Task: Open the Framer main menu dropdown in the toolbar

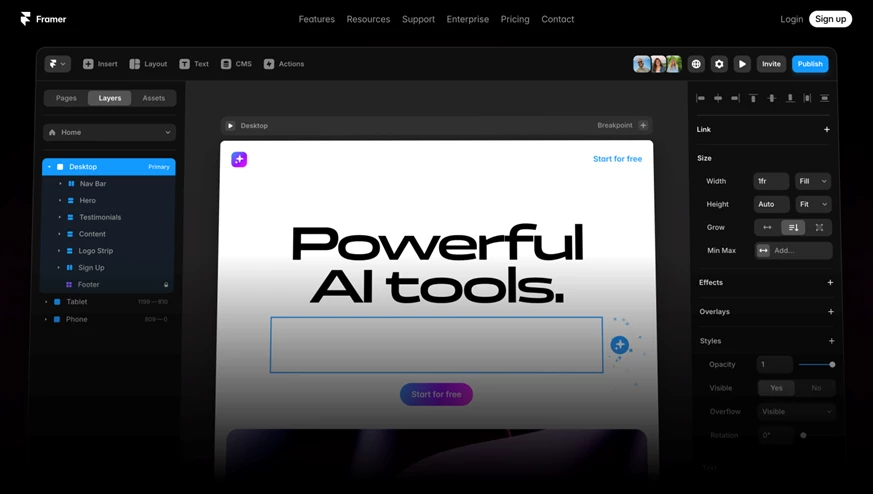Action: coord(57,64)
